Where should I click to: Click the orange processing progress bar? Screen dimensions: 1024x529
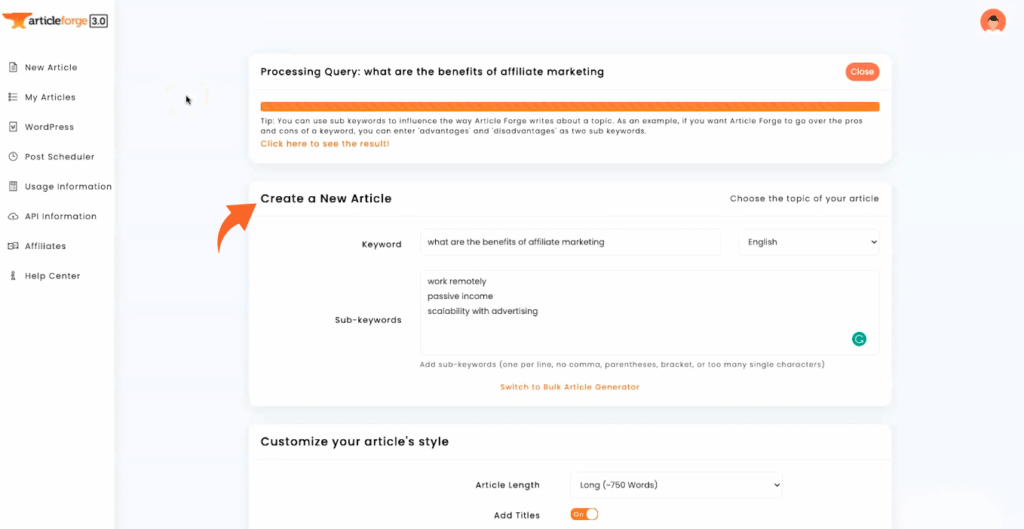pyautogui.click(x=569, y=106)
